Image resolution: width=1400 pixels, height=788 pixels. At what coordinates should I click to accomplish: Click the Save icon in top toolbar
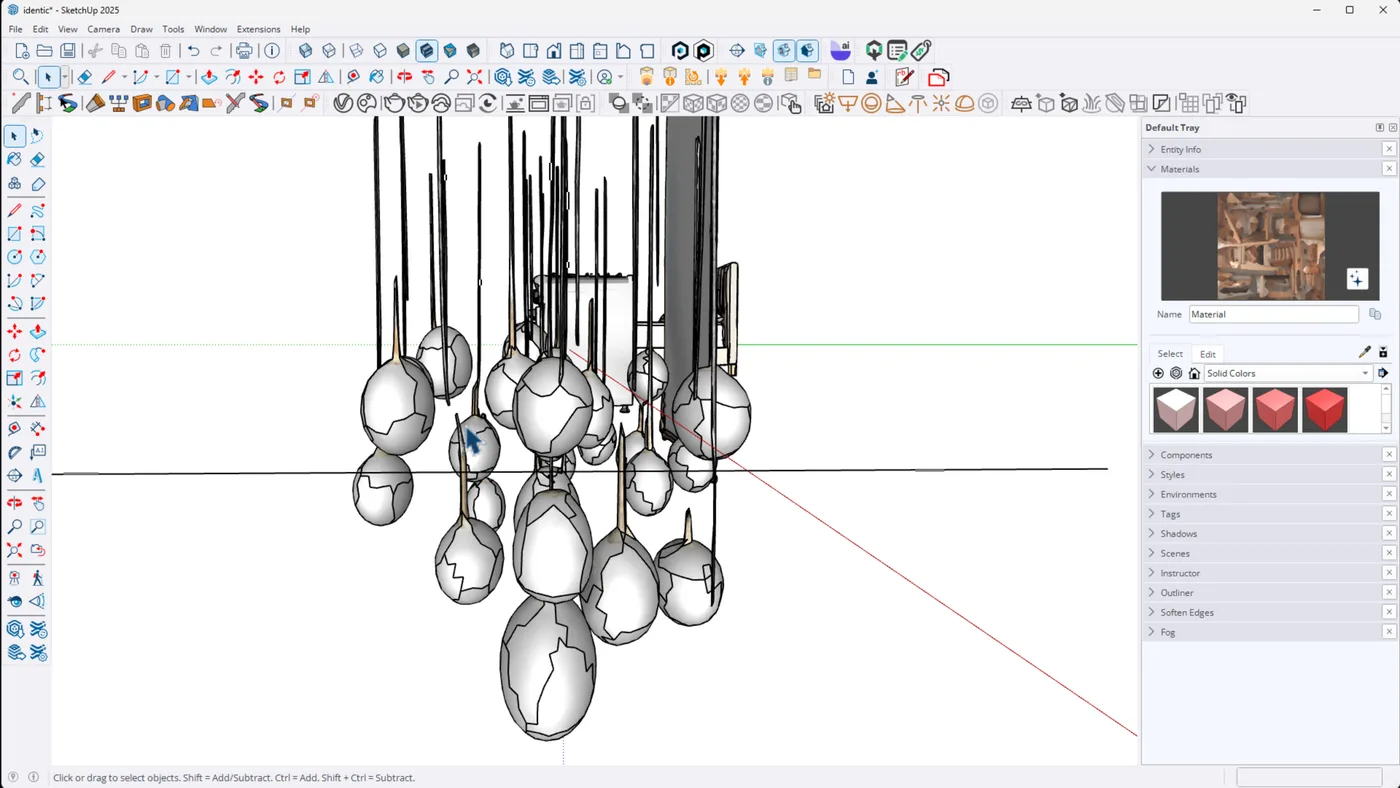click(x=68, y=51)
